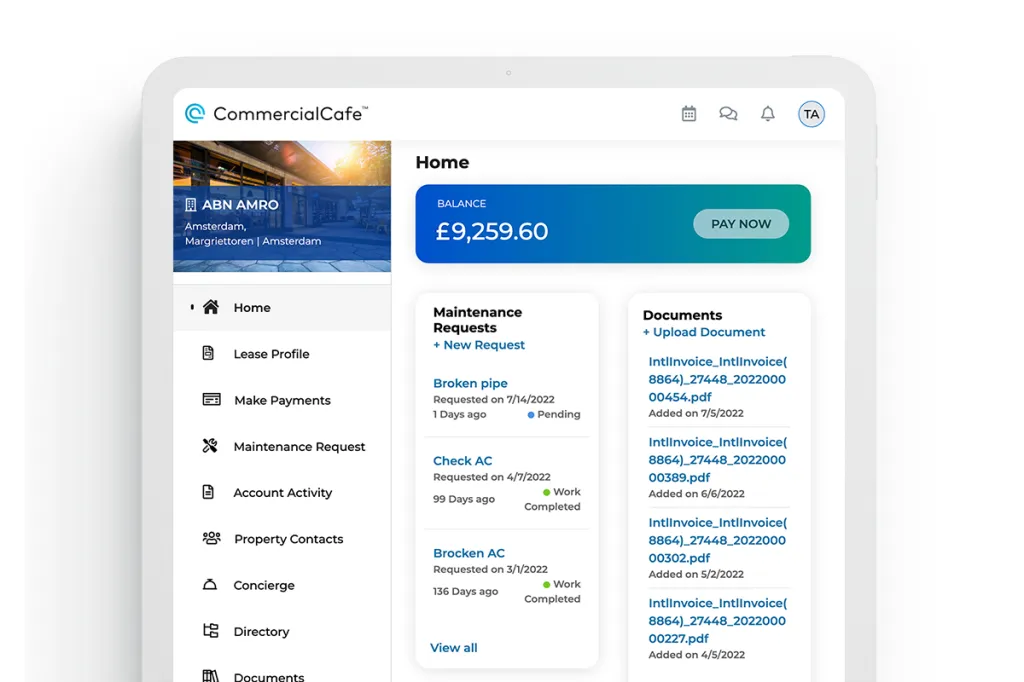Click the Documents card heading
The width and height of the screenshot is (1024, 682).
[682, 315]
